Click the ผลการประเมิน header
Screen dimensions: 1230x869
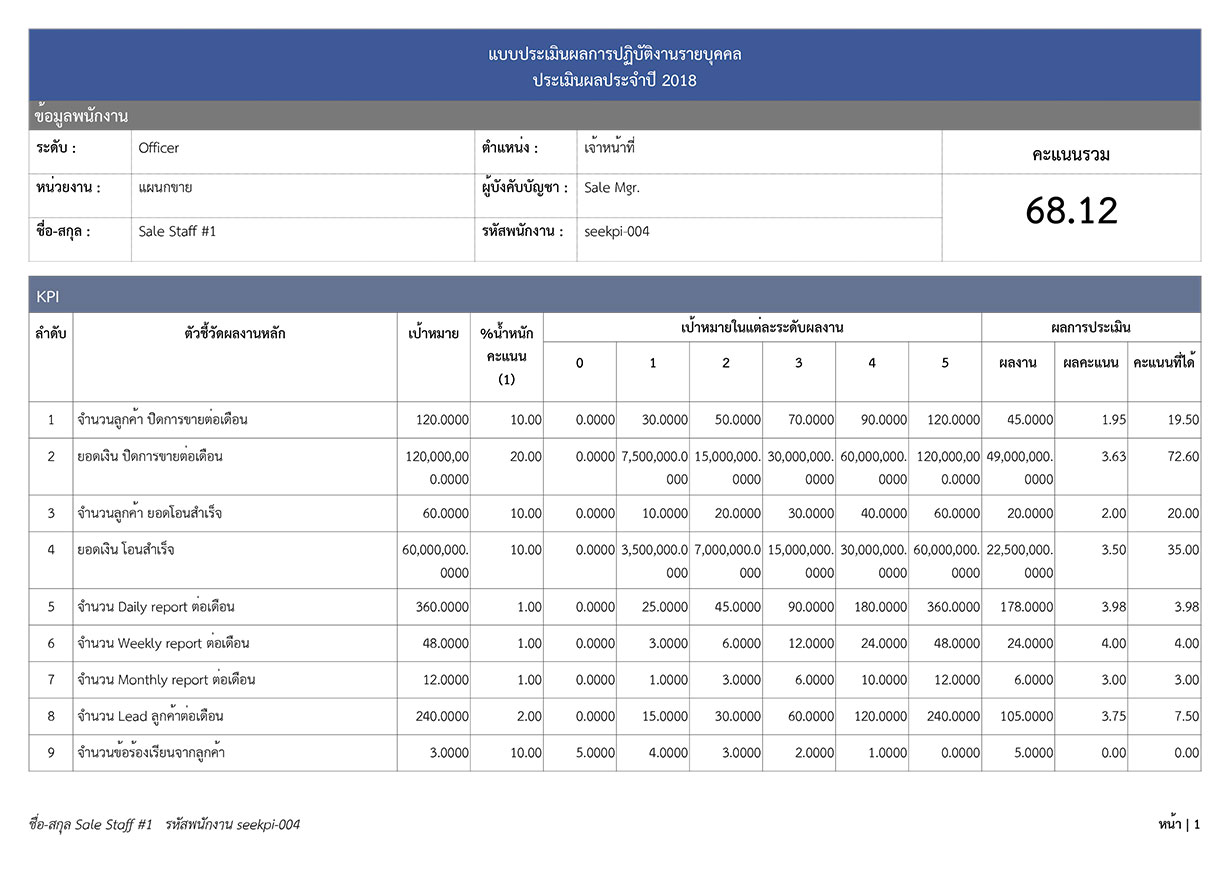click(1091, 327)
